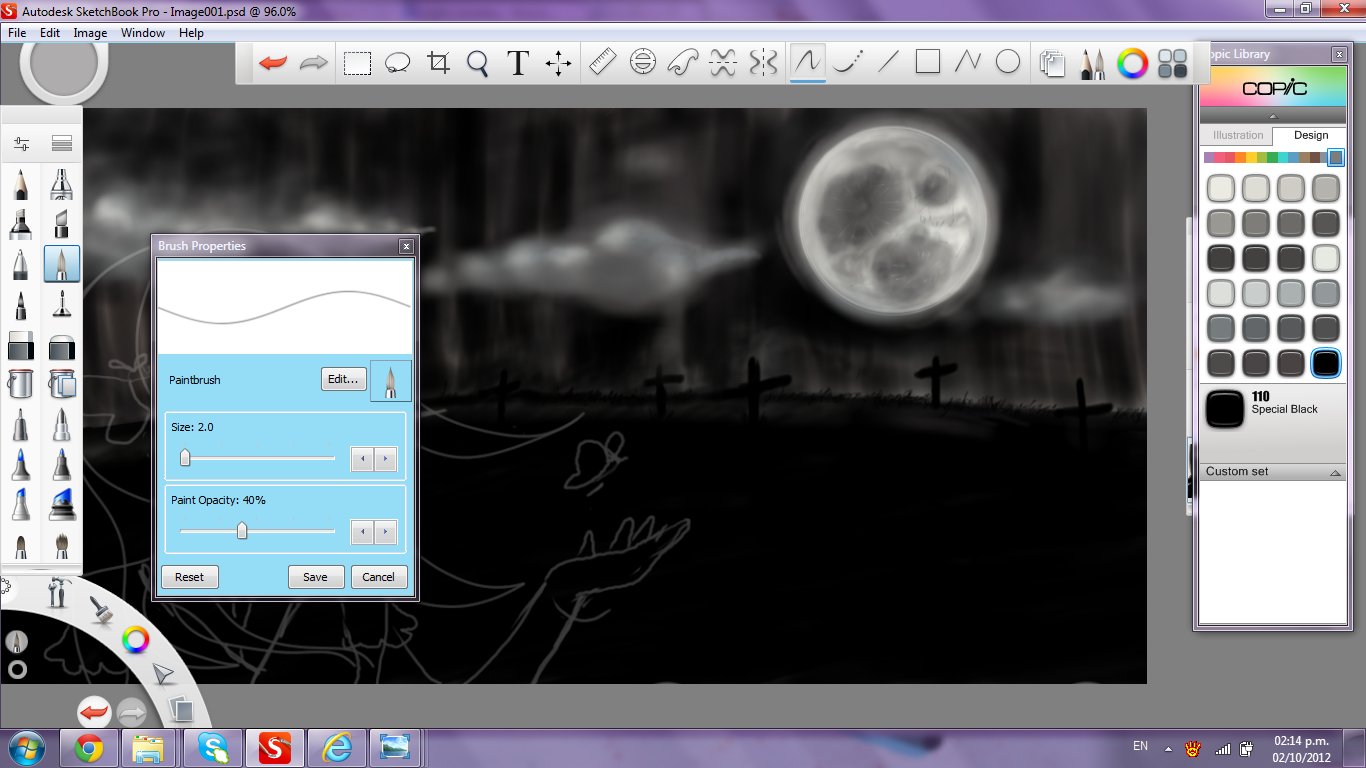The width and height of the screenshot is (1366, 768).
Task: Click the paintbrush icon thumbnail in Brush Properties
Action: coord(391,380)
